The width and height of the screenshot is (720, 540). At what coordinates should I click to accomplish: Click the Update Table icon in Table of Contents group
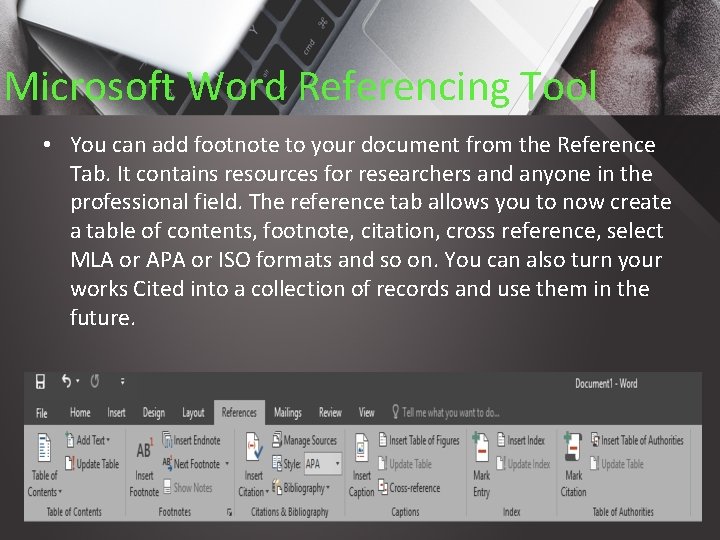70,463
